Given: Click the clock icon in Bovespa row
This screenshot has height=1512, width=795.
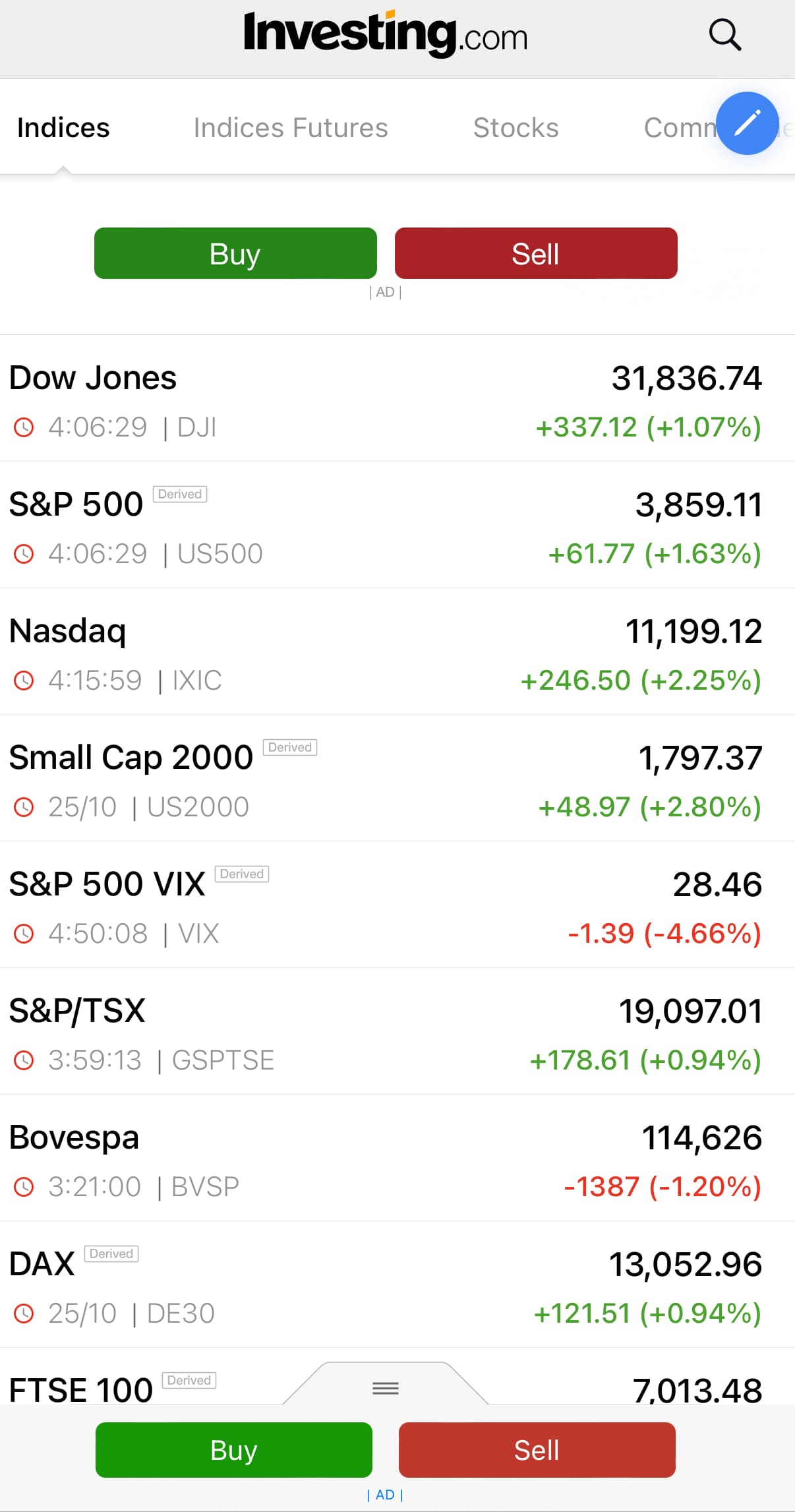Looking at the screenshot, I should [x=24, y=1187].
